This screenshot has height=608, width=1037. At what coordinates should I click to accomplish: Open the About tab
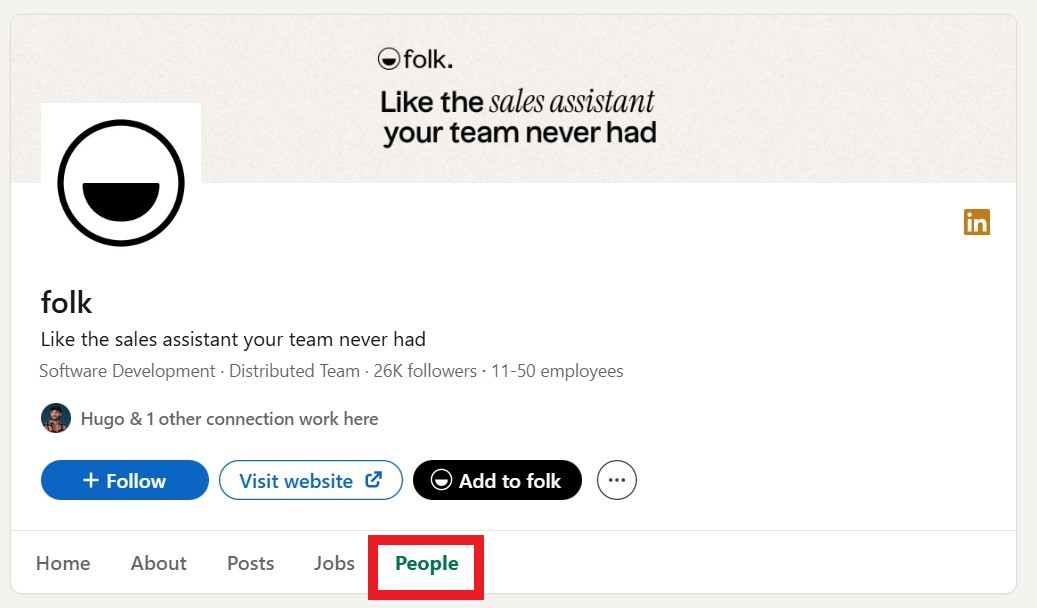[x=158, y=563]
